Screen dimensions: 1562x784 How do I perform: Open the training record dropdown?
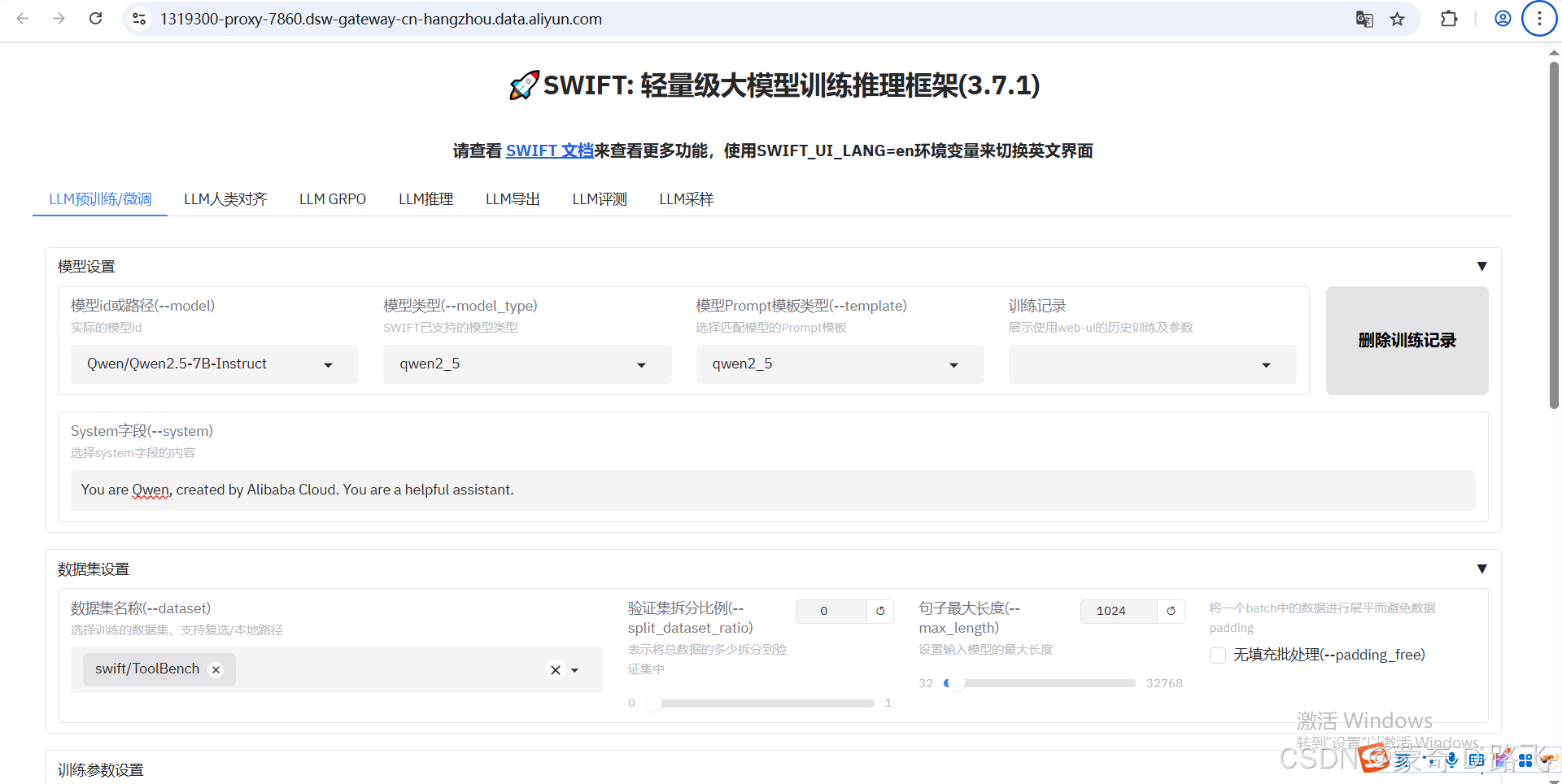tap(1152, 364)
